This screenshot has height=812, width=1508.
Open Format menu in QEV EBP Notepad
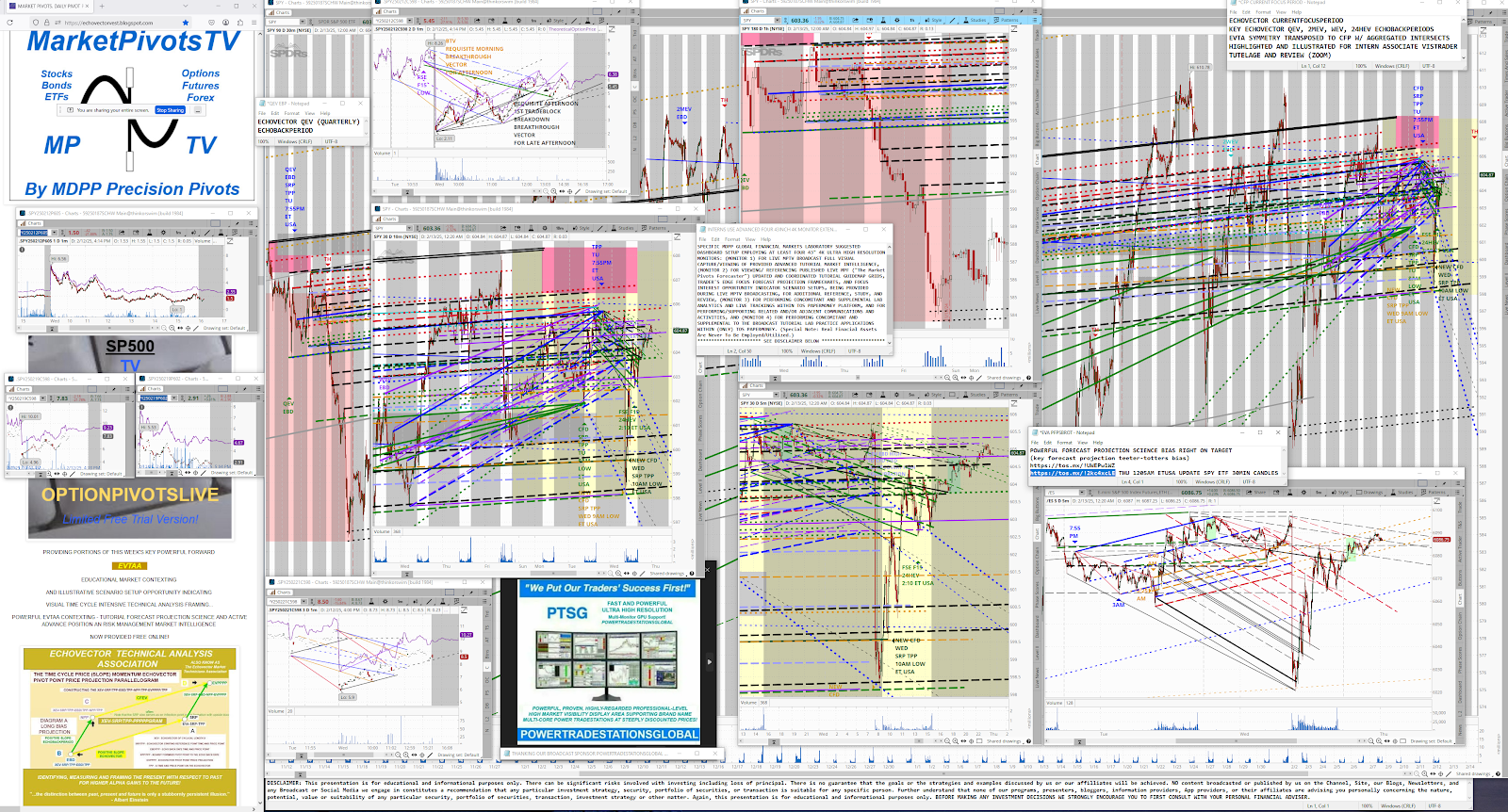point(292,113)
